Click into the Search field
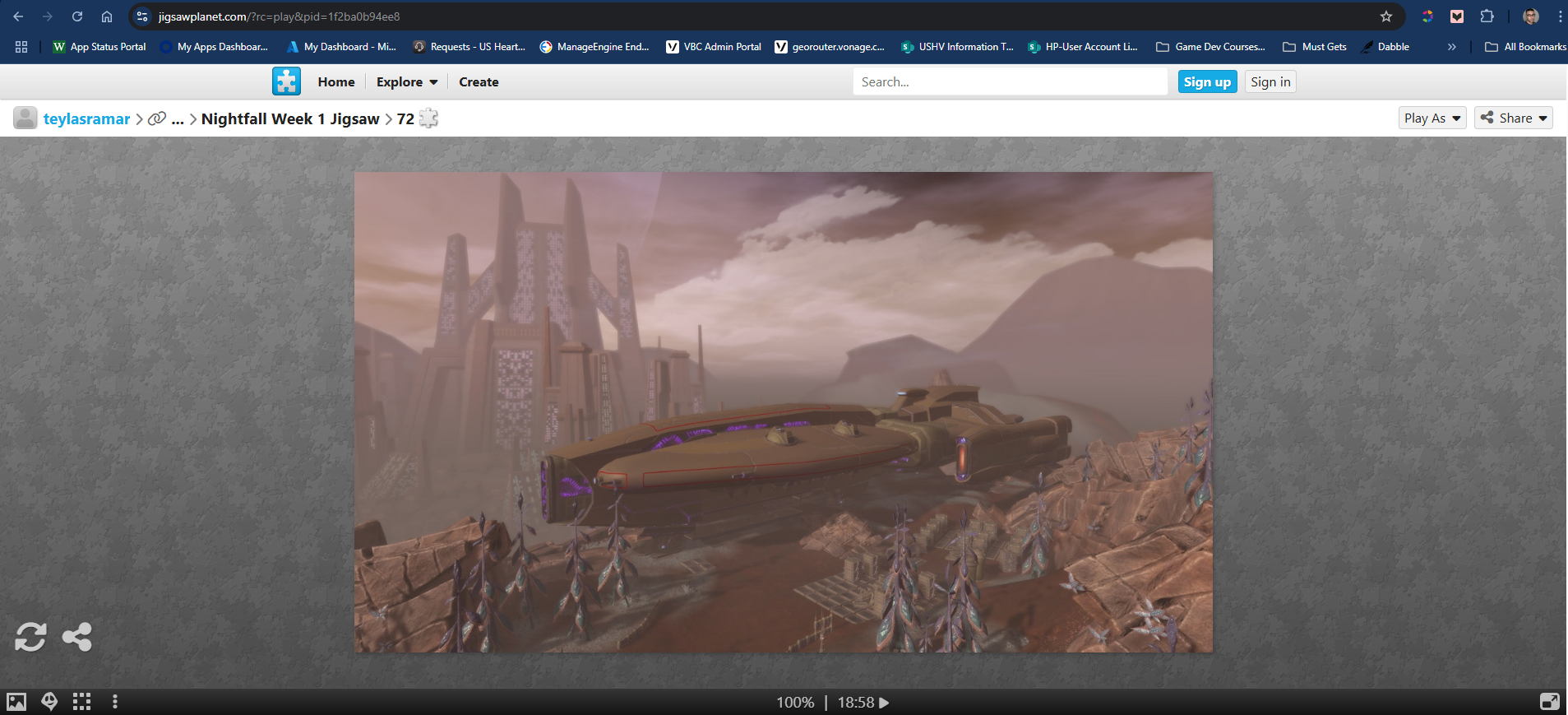 click(x=1010, y=82)
